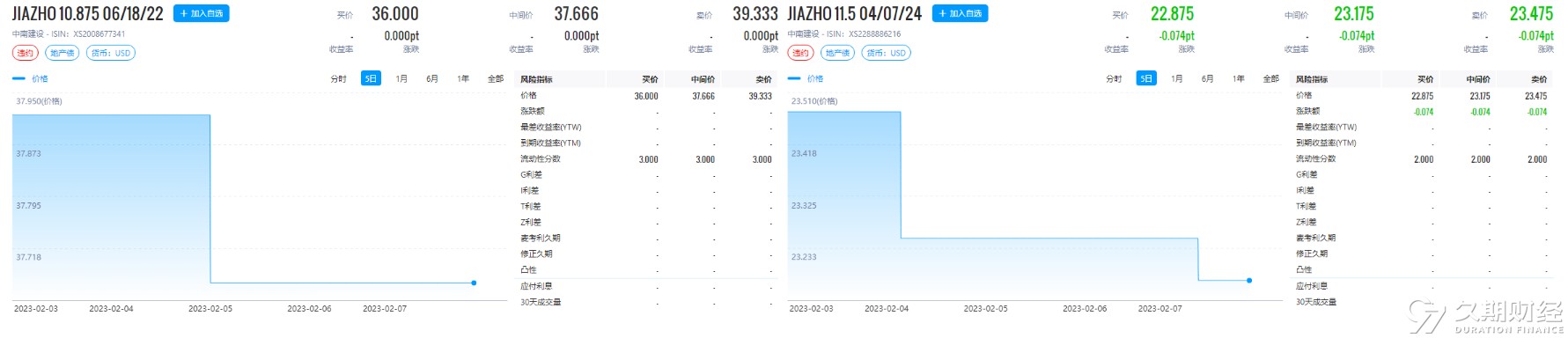Image resolution: width=1568 pixels, height=338 pixels.
Task: Select 全部 range on JIAZHO 11.5 chart
Action: coord(1271,78)
